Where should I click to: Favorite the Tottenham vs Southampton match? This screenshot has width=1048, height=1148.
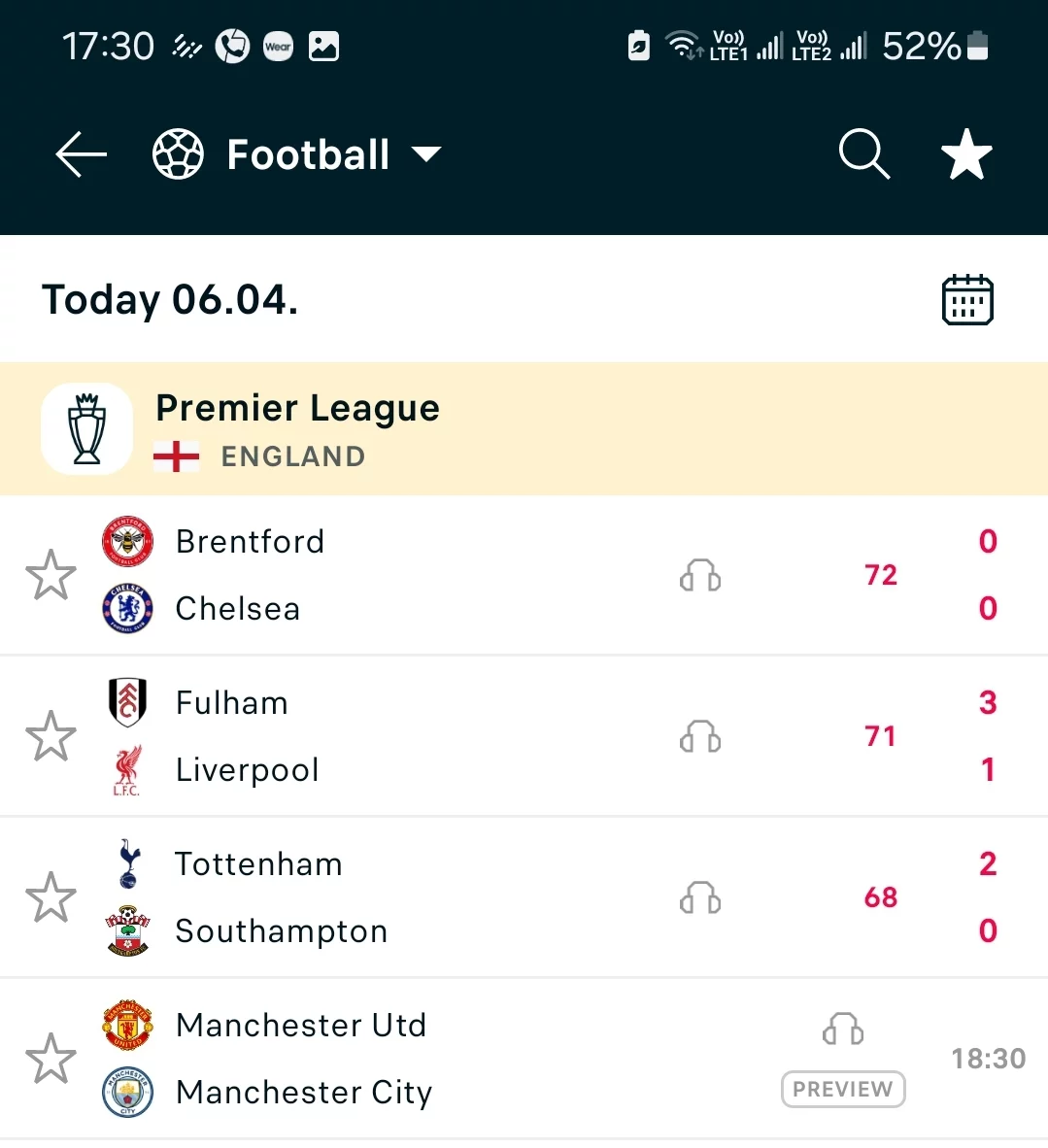pos(51,897)
